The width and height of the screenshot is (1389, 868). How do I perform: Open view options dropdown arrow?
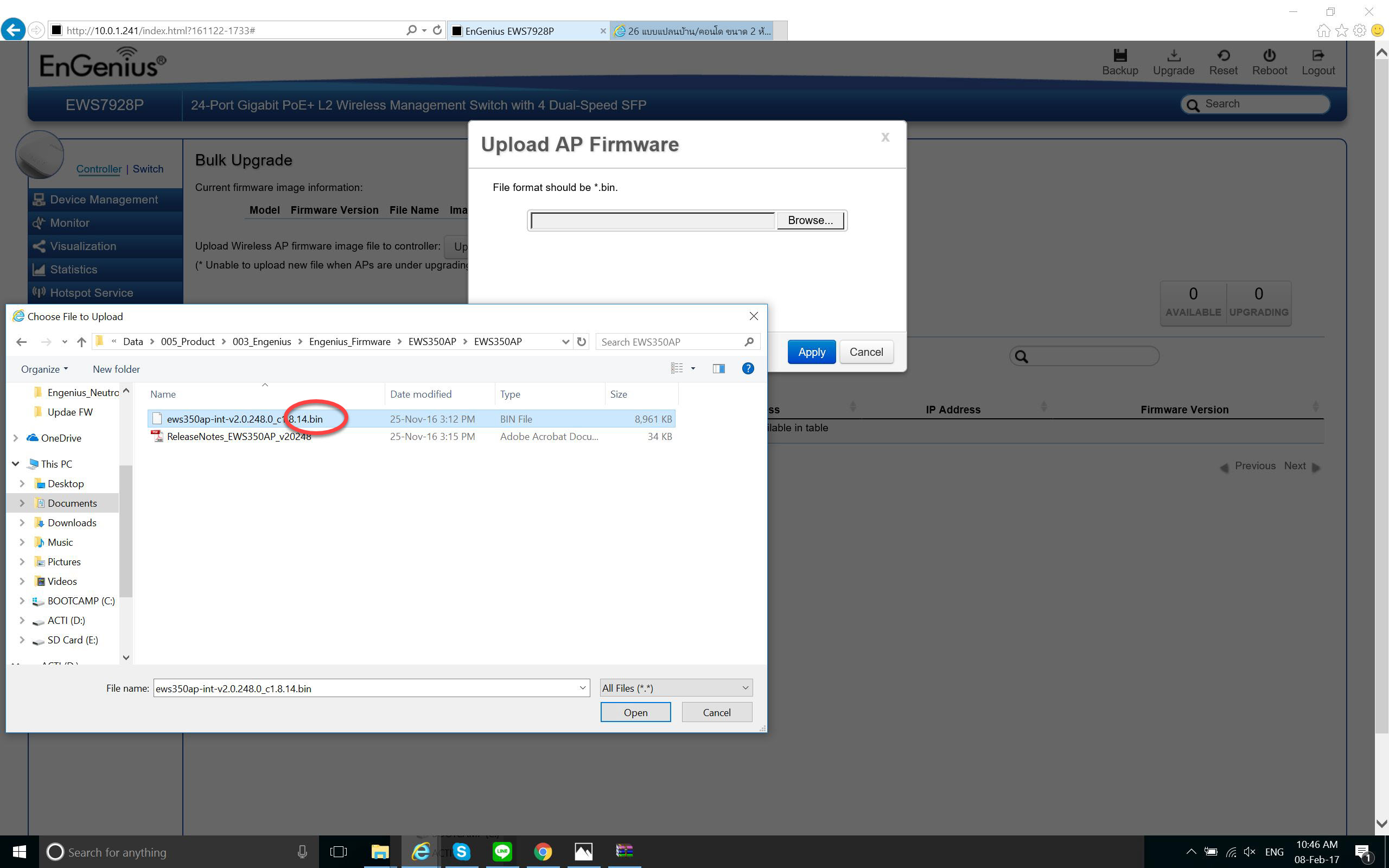click(x=693, y=368)
